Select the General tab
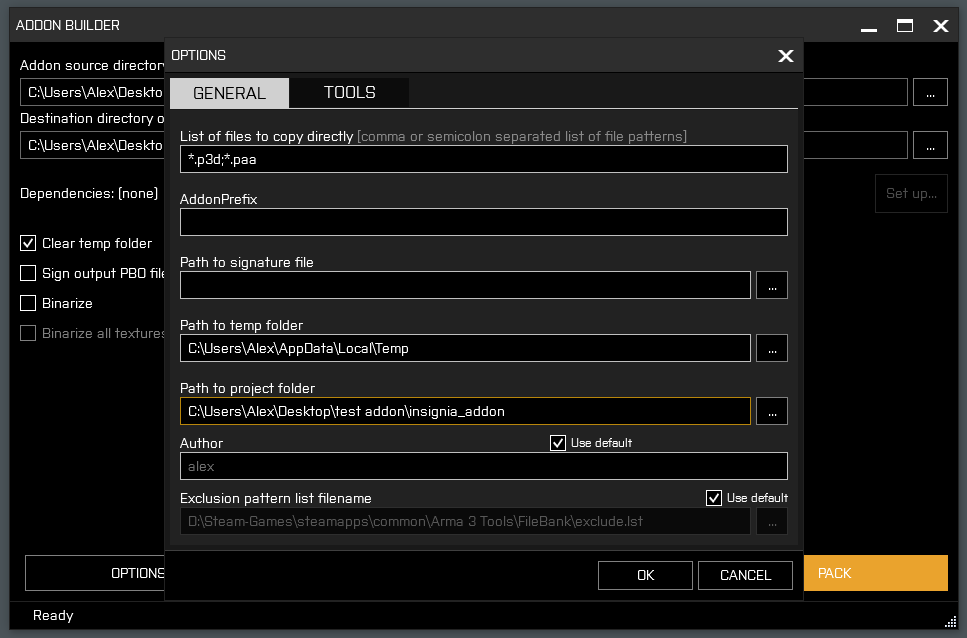The image size is (967, 638). point(229,93)
